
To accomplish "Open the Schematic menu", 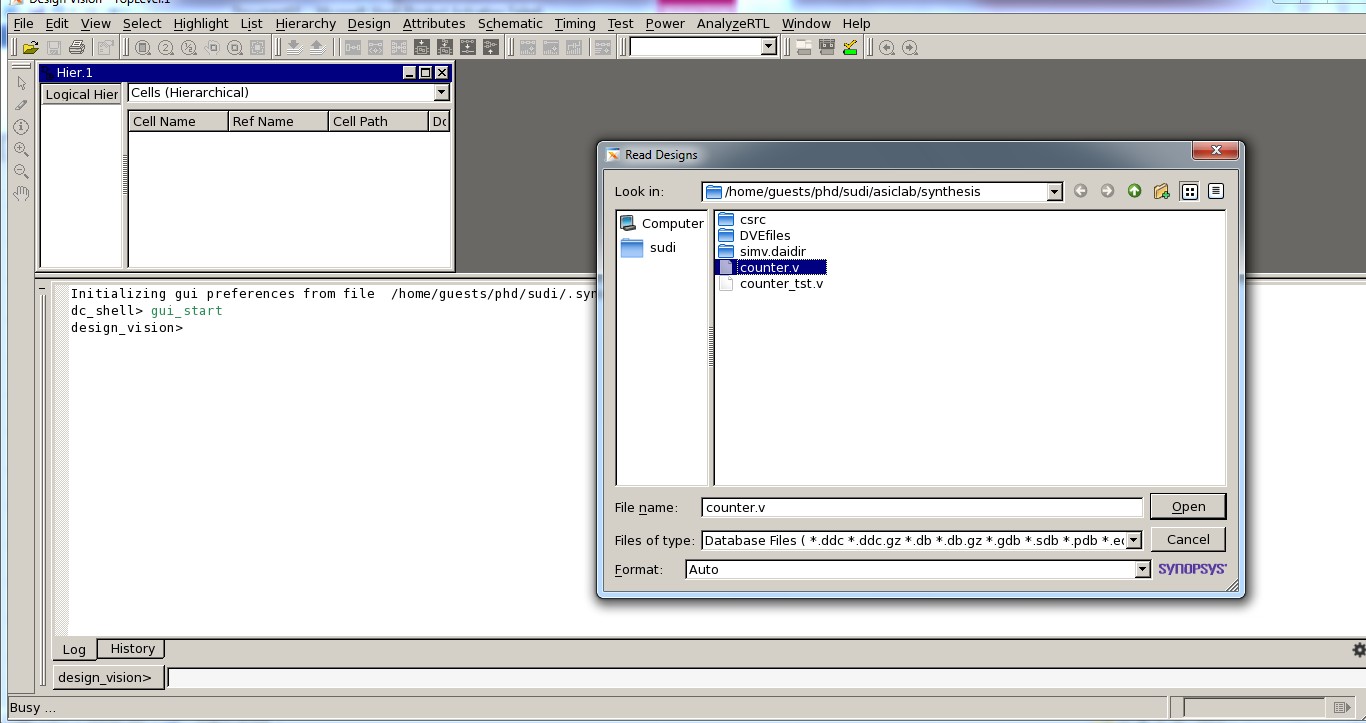I will tap(510, 23).
